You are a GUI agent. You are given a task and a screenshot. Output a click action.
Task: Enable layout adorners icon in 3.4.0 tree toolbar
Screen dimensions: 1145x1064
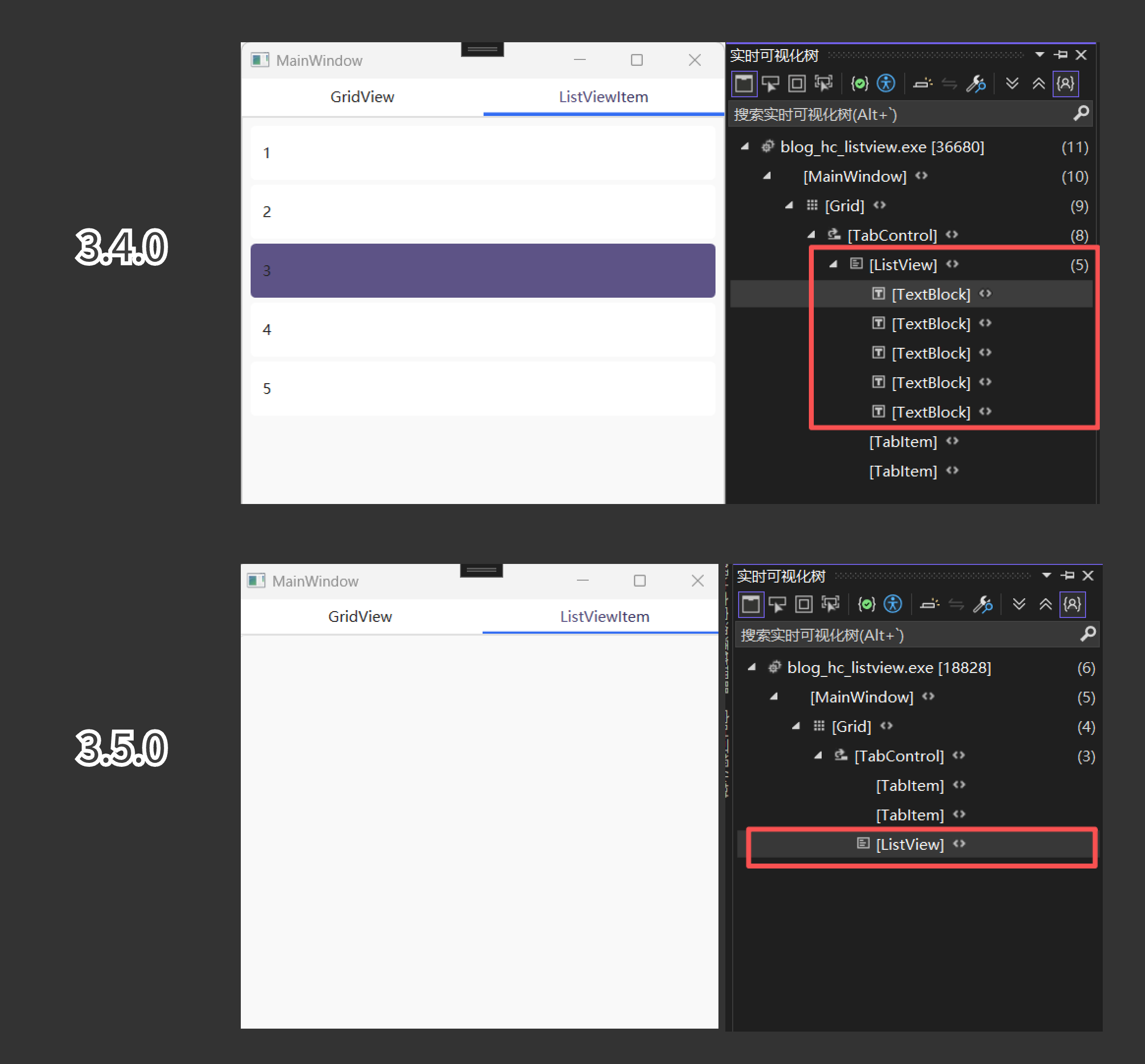pyautogui.click(x=797, y=84)
